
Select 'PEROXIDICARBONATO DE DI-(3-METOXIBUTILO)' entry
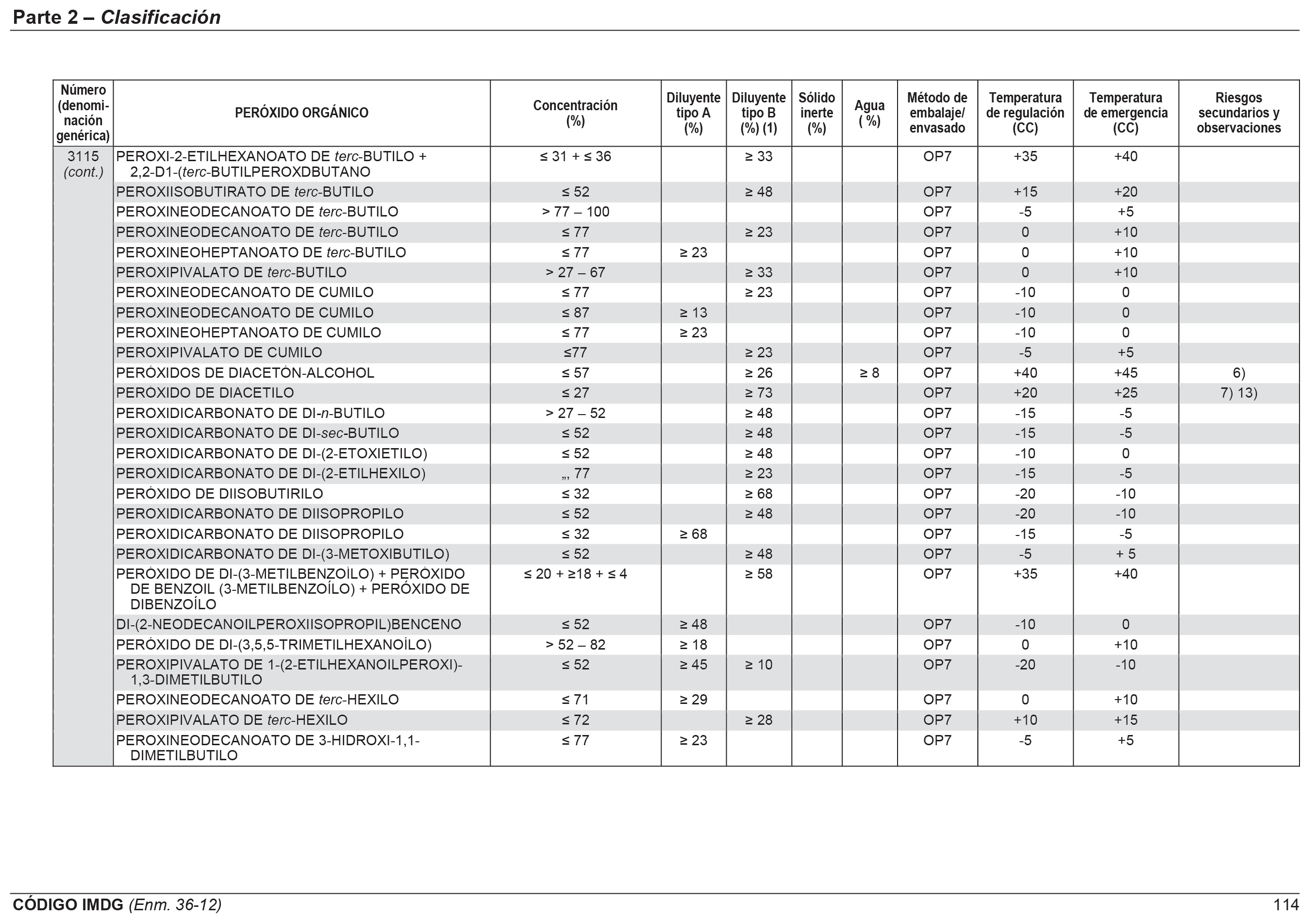(x=283, y=554)
